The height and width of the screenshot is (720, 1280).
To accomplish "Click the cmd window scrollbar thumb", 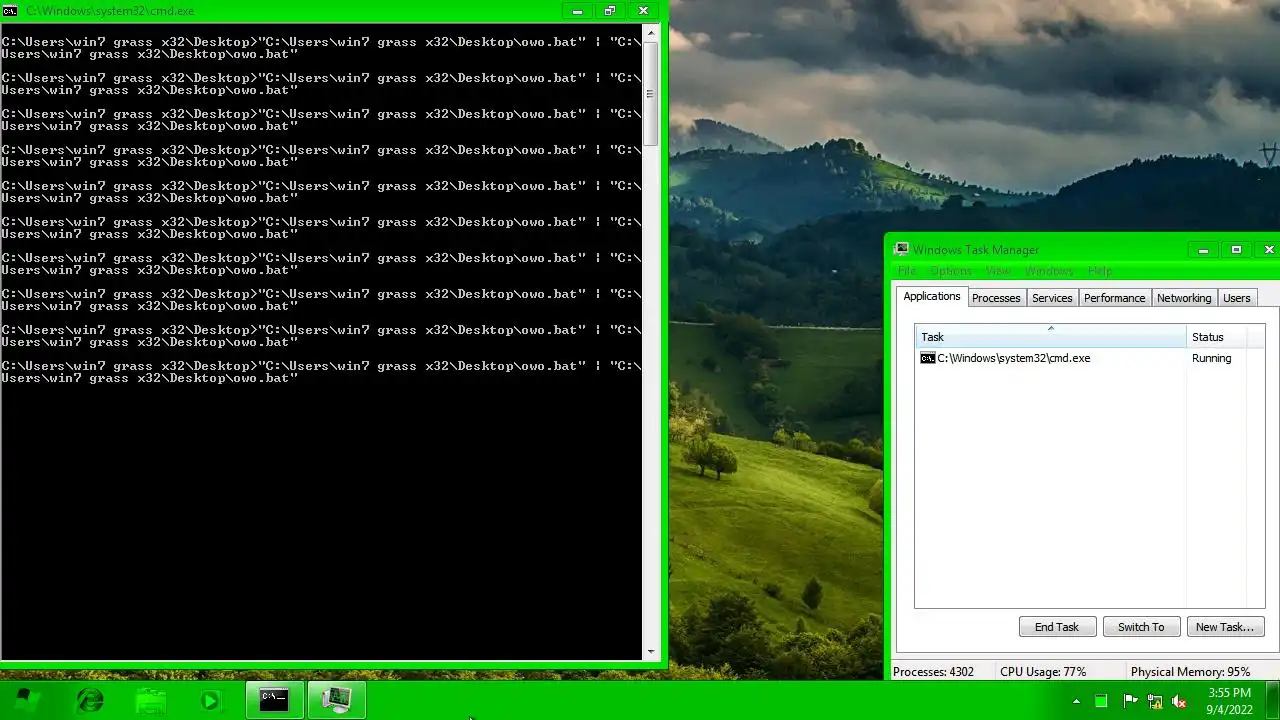I will point(651,94).
